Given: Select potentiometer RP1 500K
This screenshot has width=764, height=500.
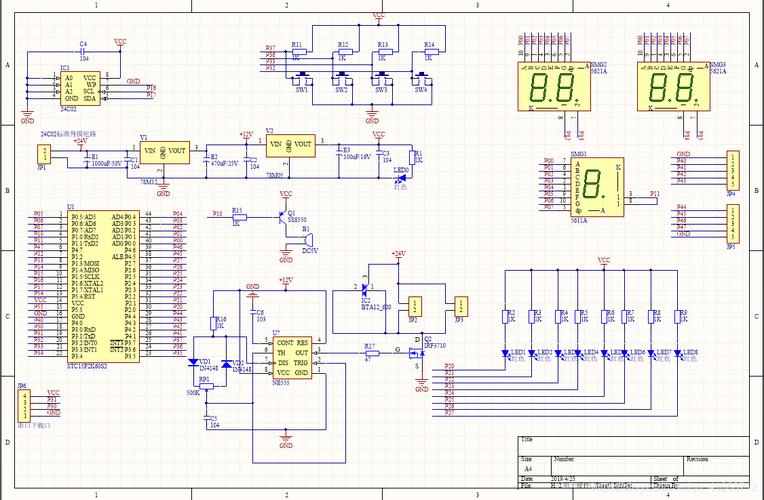Looking at the screenshot, I should point(207,386).
